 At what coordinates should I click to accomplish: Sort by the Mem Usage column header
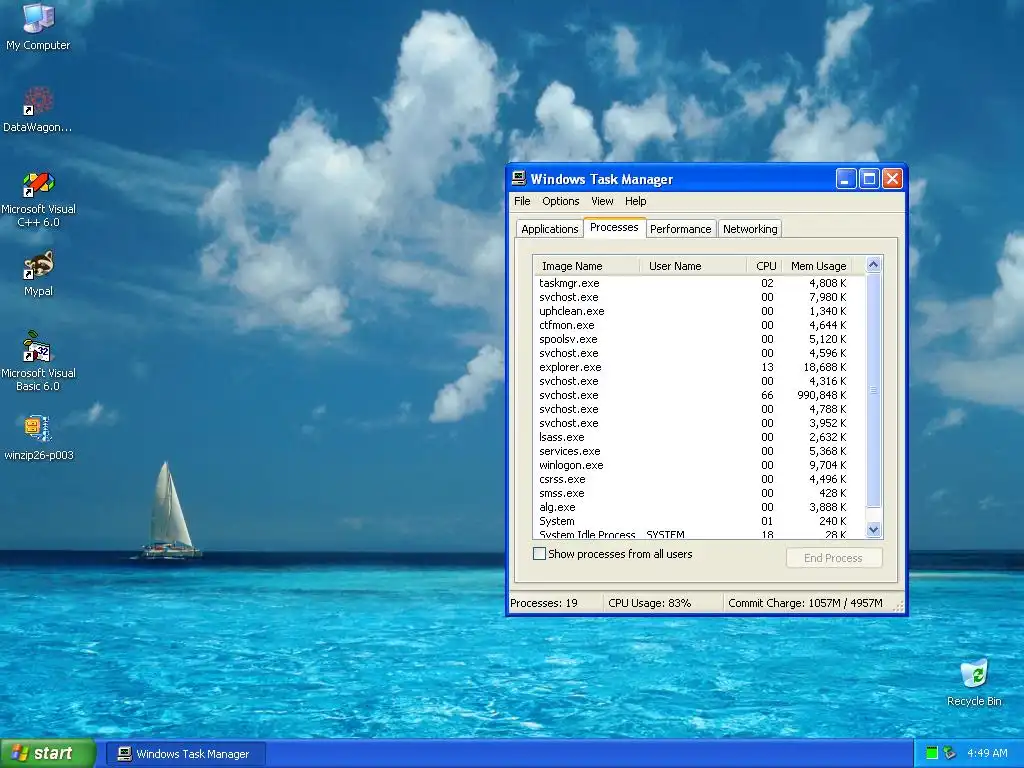tap(817, 266)
